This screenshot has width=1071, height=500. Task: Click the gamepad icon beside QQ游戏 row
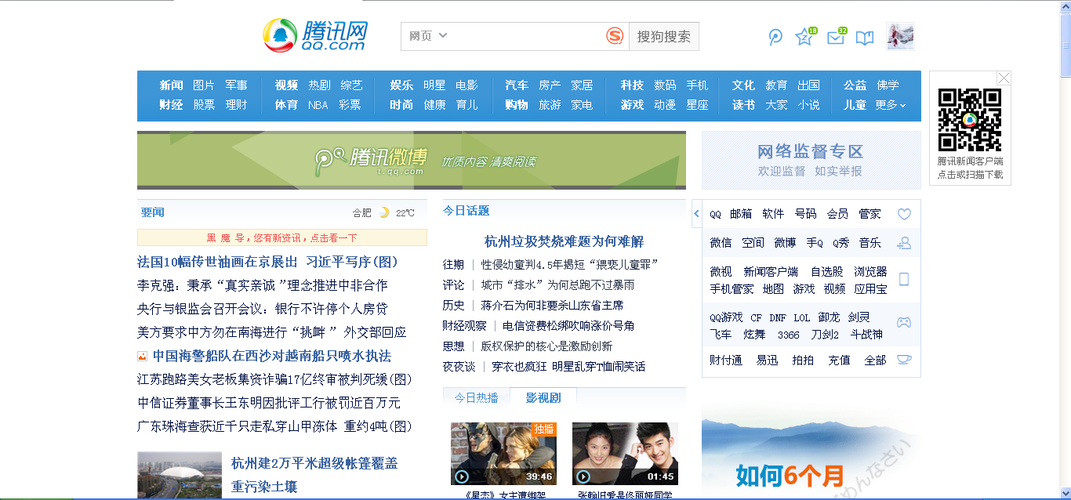[x=904, y=322]
